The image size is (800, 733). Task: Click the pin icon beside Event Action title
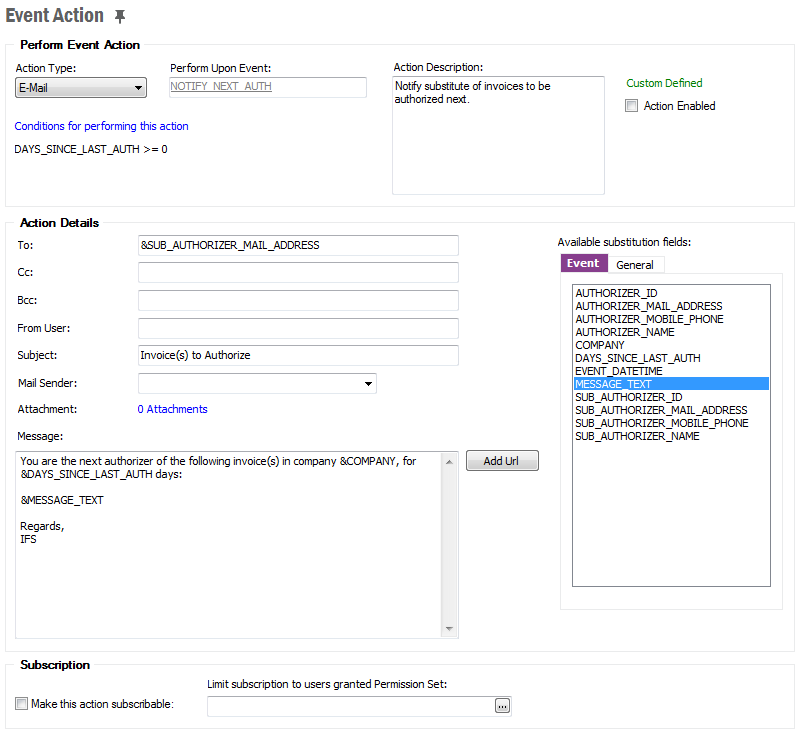pyautogui.click(x=120, y=17)
